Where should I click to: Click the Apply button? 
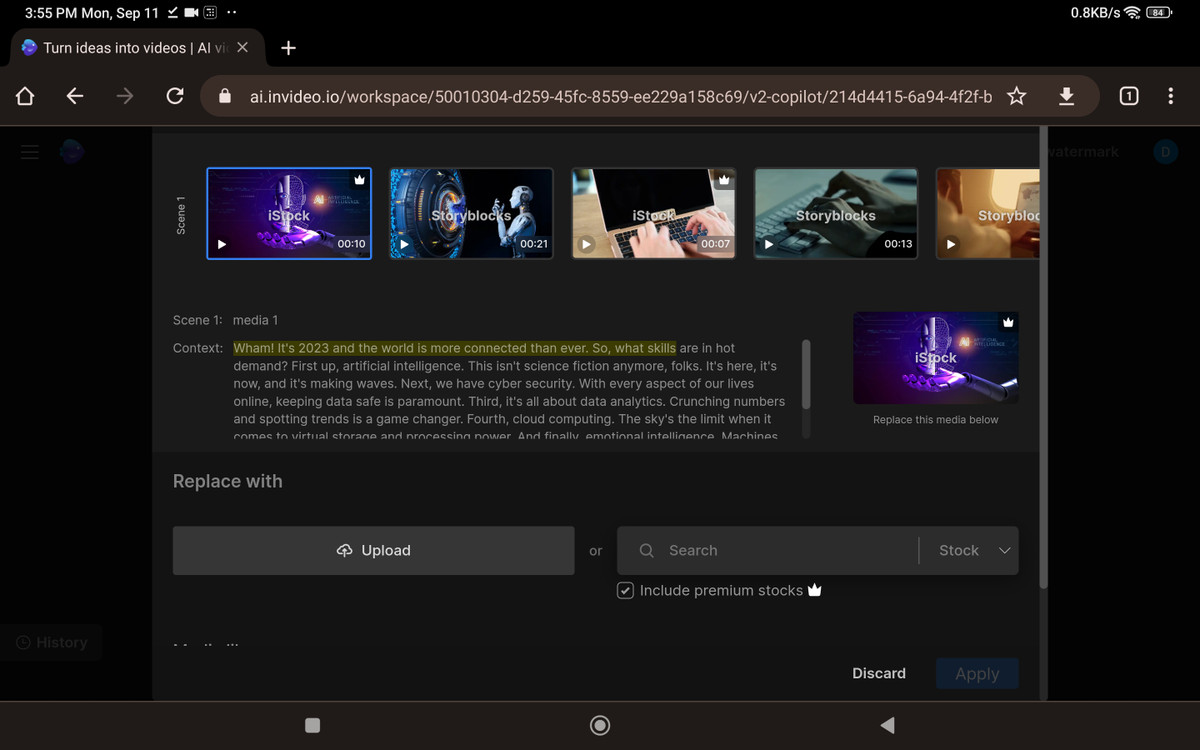point(976,674)
